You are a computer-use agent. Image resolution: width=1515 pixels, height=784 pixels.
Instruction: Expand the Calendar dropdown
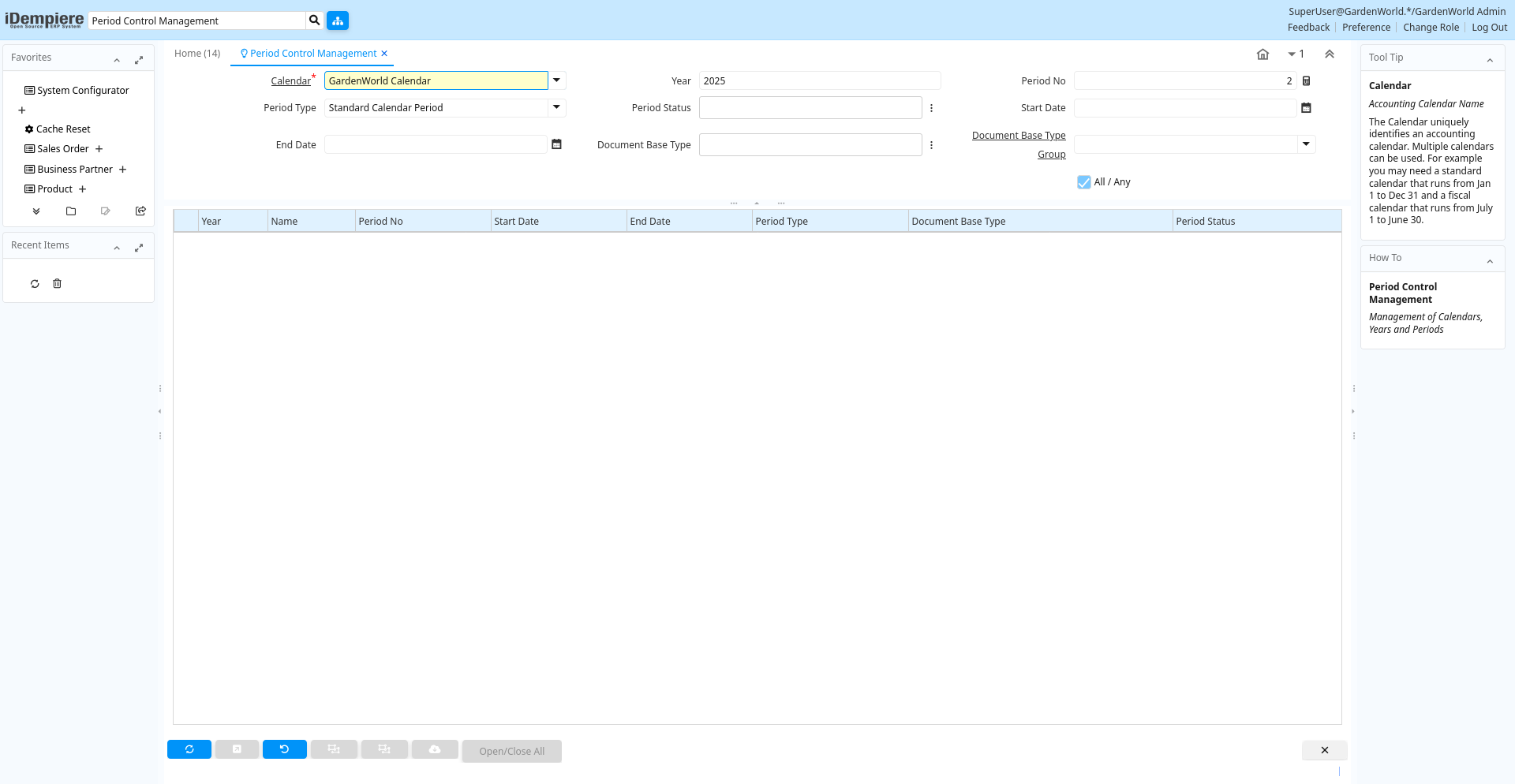tap(556, 80)
